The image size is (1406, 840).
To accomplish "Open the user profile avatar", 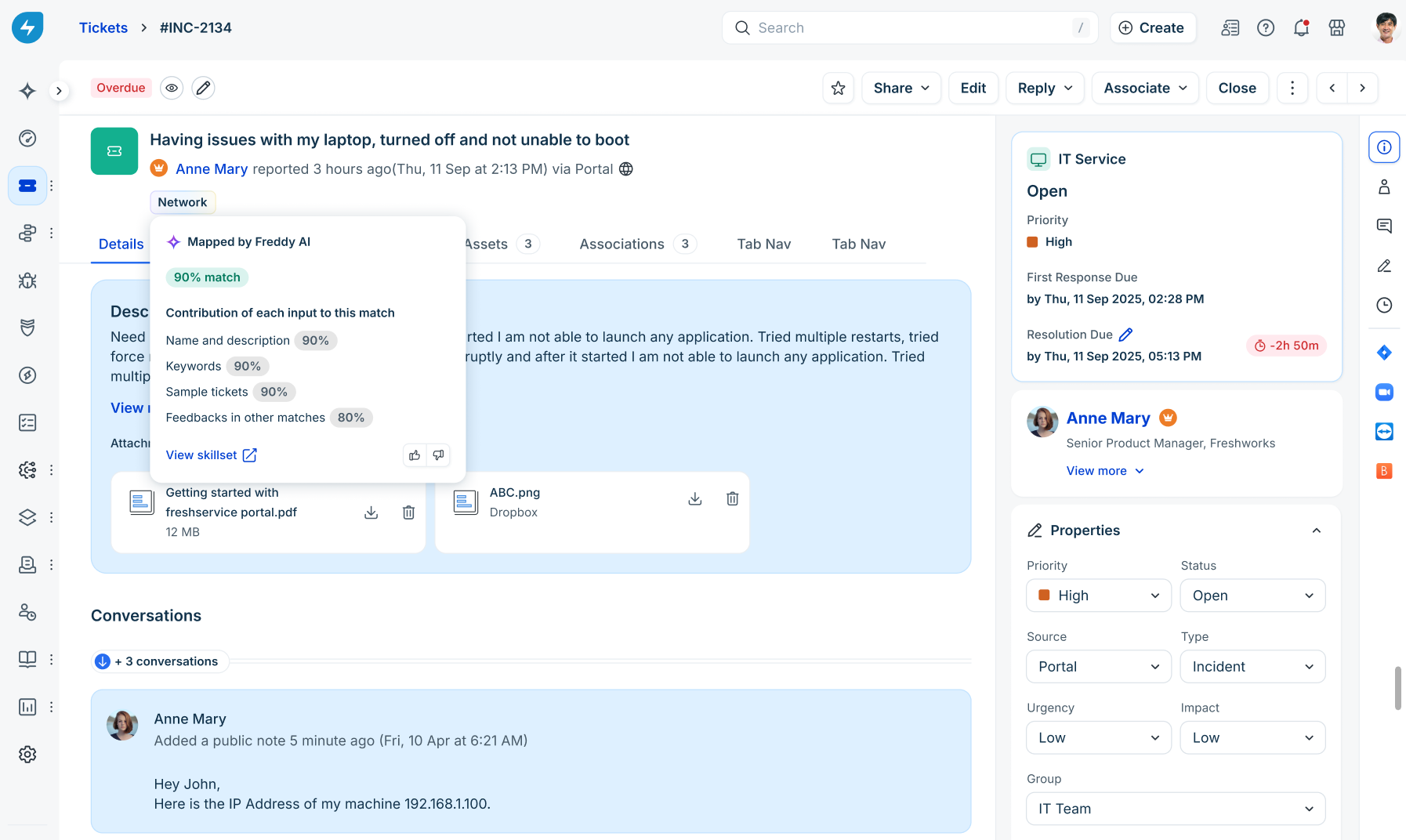I will coord(1386,27).
